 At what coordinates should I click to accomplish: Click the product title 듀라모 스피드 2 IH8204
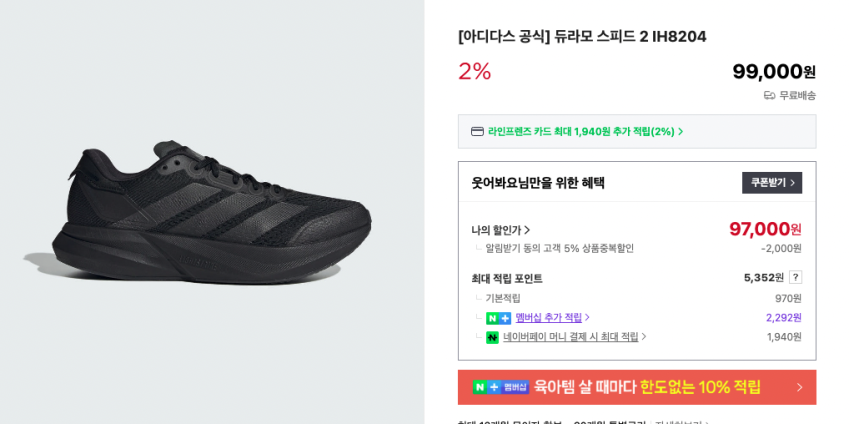click(582, 36)
